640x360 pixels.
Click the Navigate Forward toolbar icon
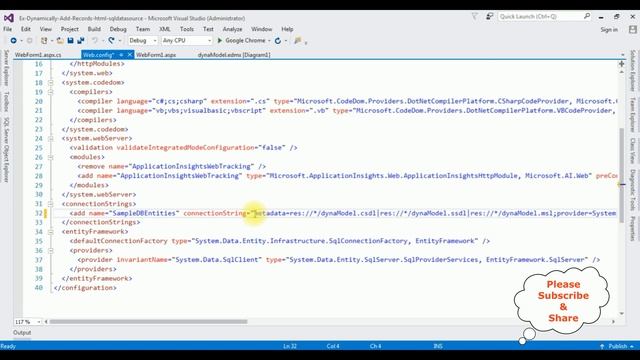click(29, 40)
